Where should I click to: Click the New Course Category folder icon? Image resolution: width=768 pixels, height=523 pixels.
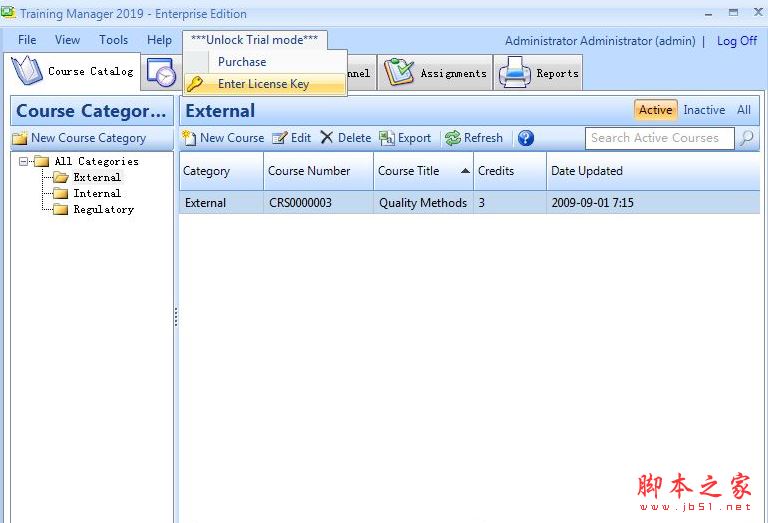pyautogui.click(x=20, y=138)
